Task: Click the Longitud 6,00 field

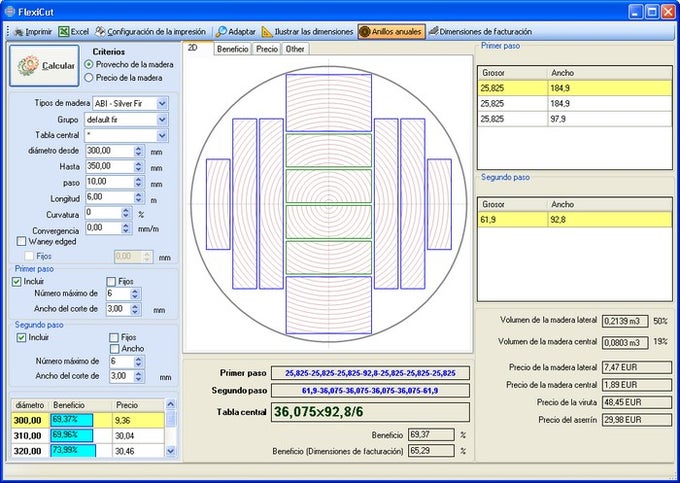Action: tap(110, 198)
